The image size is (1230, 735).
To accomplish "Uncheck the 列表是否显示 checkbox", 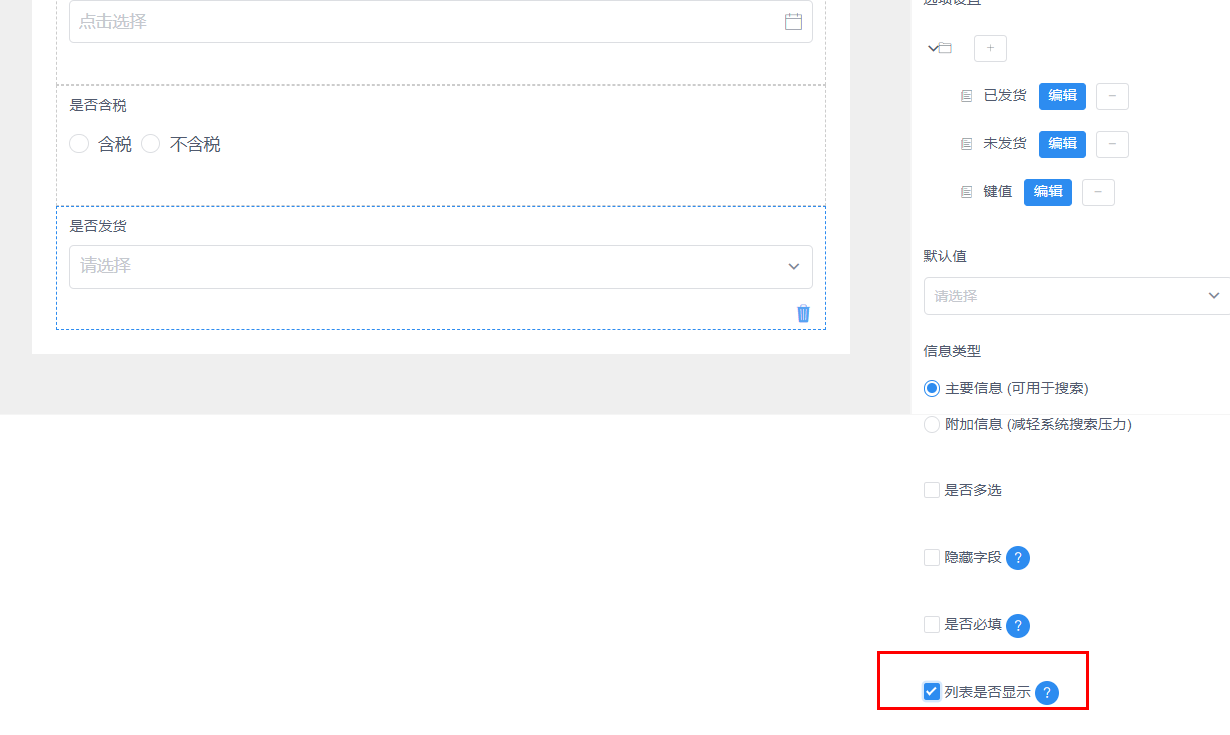I will [x=932, y=692].
